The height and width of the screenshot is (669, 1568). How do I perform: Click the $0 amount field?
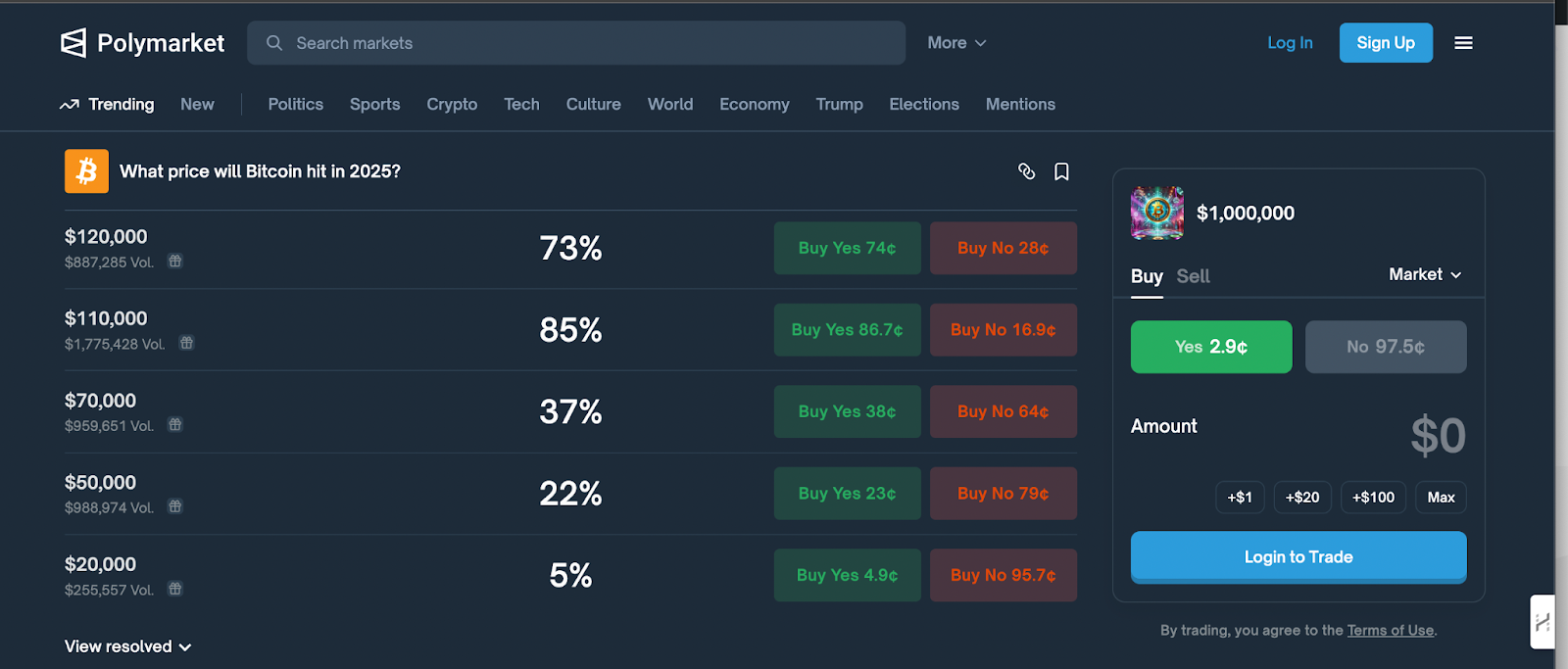(1438, 436)
